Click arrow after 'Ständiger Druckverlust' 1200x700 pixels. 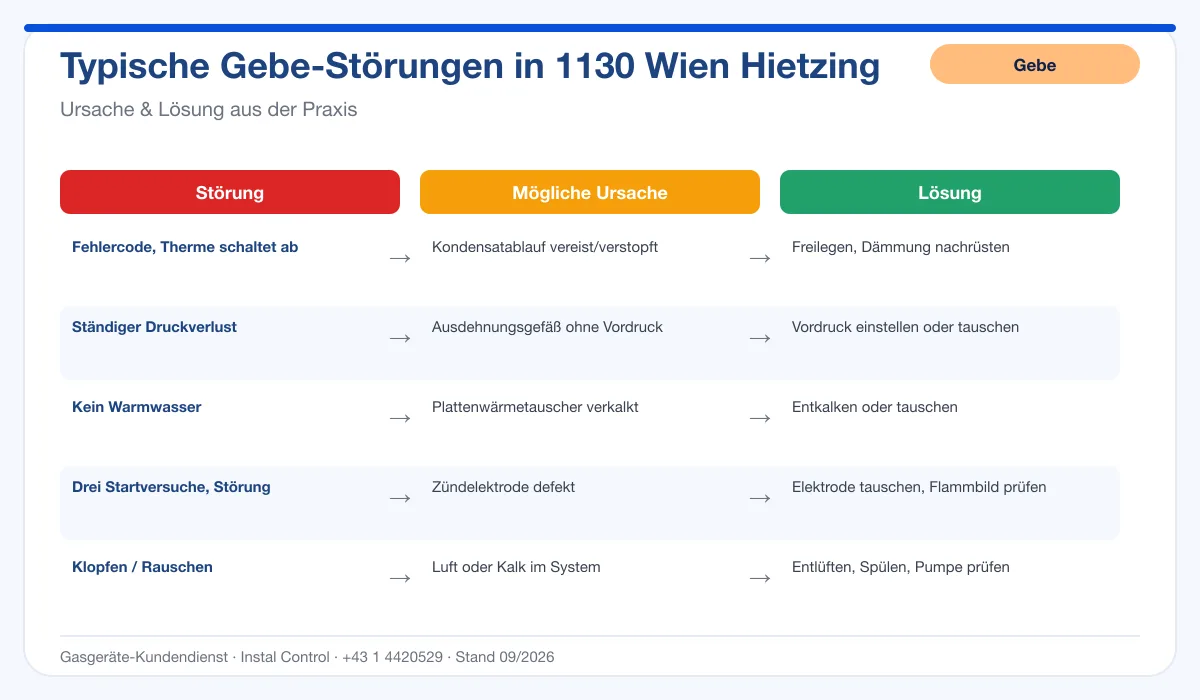click(x=400, y=338)
